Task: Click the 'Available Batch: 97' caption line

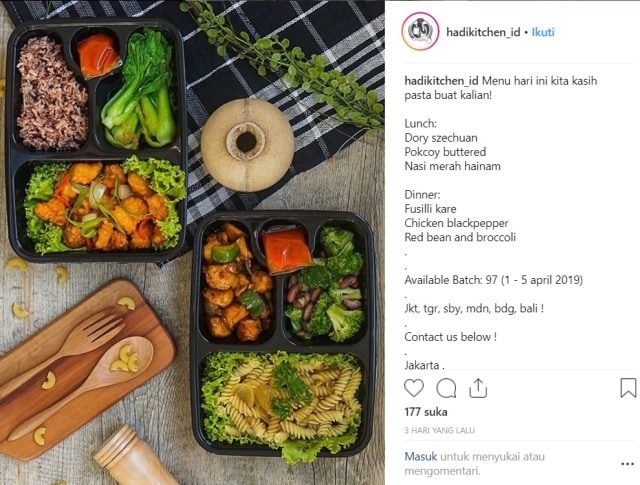Action: tap(493, 280)
